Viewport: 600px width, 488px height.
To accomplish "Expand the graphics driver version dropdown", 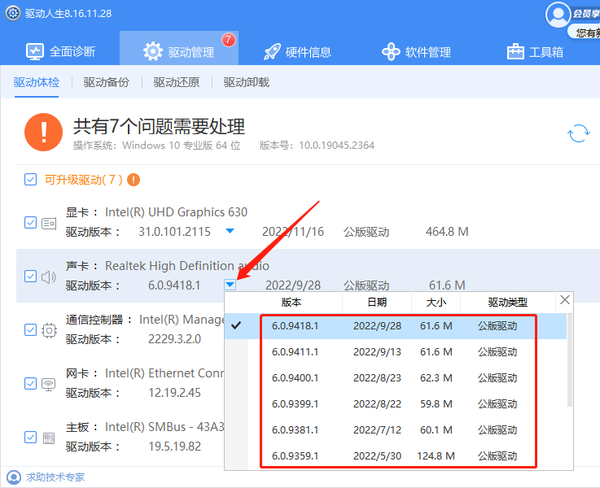I will coord(230,232).
